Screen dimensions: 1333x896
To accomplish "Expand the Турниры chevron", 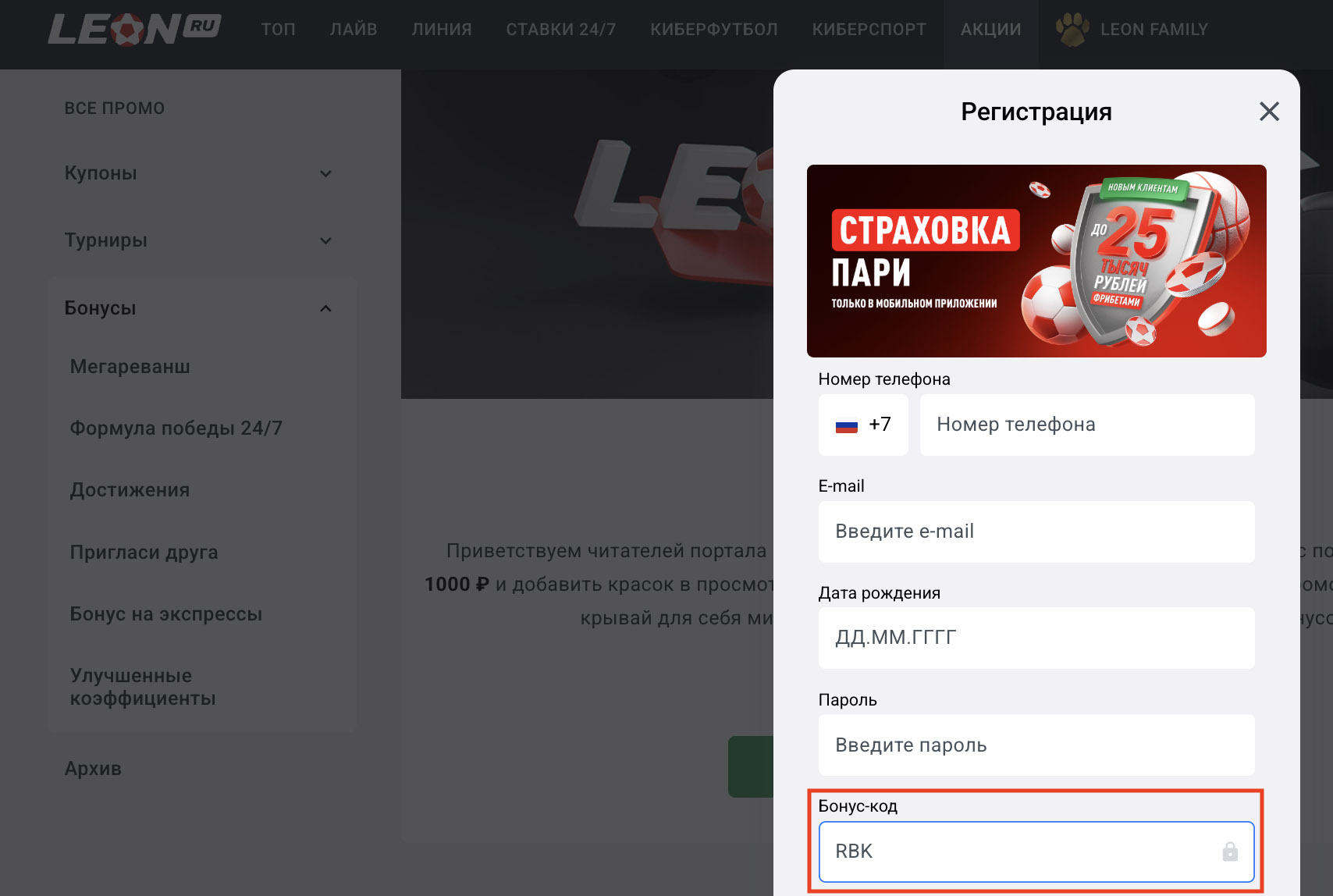I will (326, 240).
